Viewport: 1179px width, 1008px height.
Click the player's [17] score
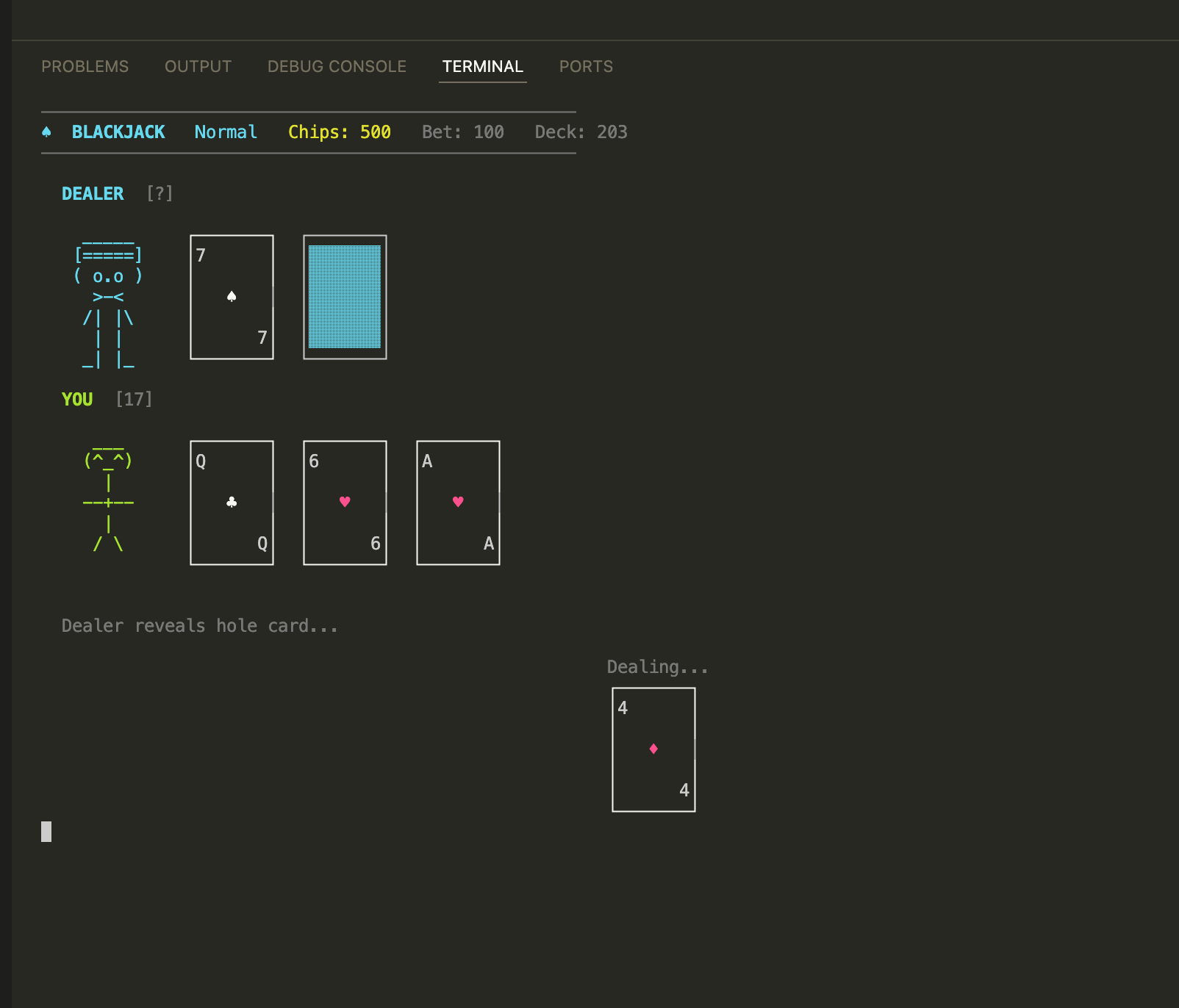(134, 400)
